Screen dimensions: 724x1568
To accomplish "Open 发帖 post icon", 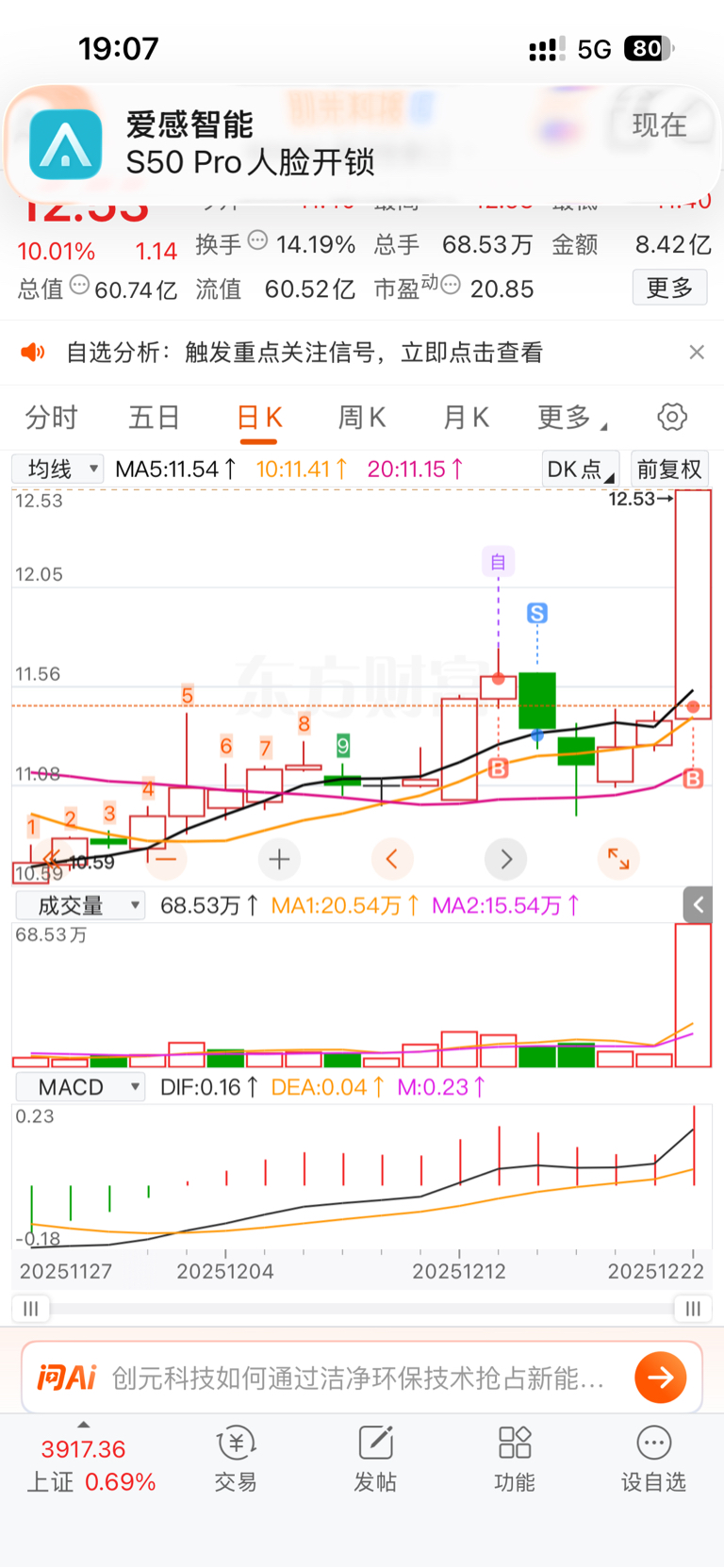I will click(x=375, y=1459).
